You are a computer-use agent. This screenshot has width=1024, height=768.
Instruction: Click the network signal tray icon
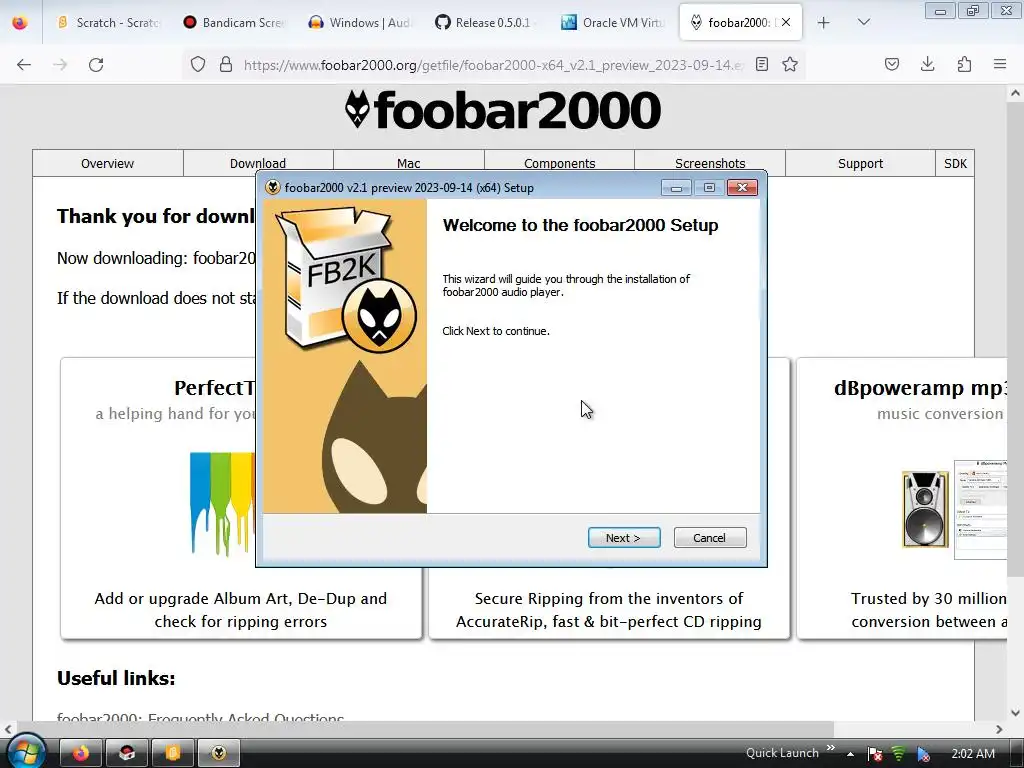[x=899, y=754]
